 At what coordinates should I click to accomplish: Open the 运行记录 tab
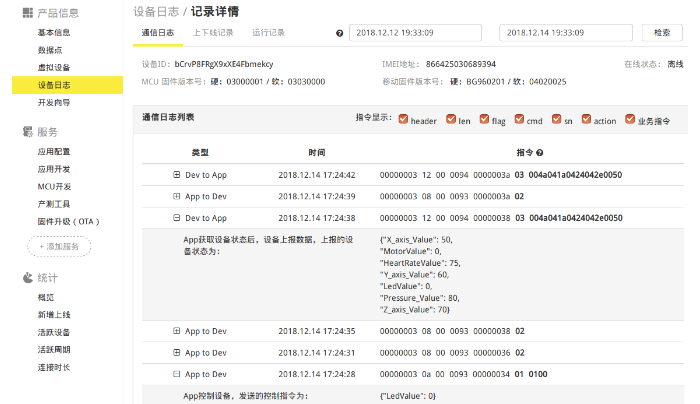[268, 33]
